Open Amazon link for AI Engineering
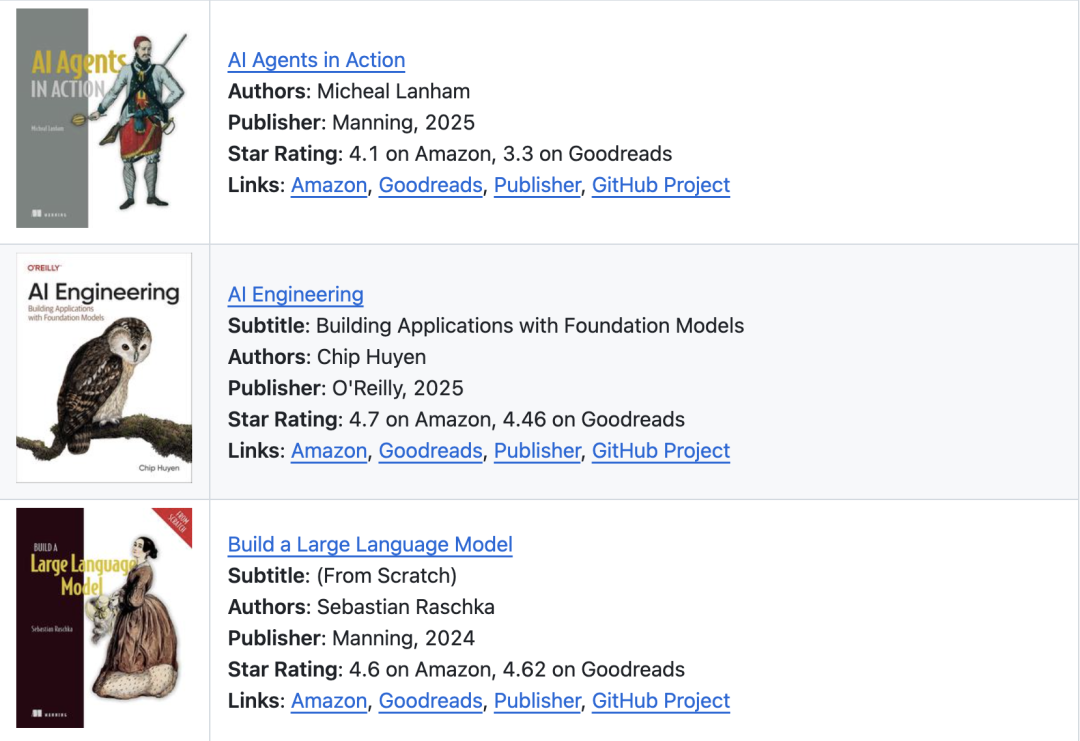Viewport: 1080px width, 741px height. click(x=329, y=451)
